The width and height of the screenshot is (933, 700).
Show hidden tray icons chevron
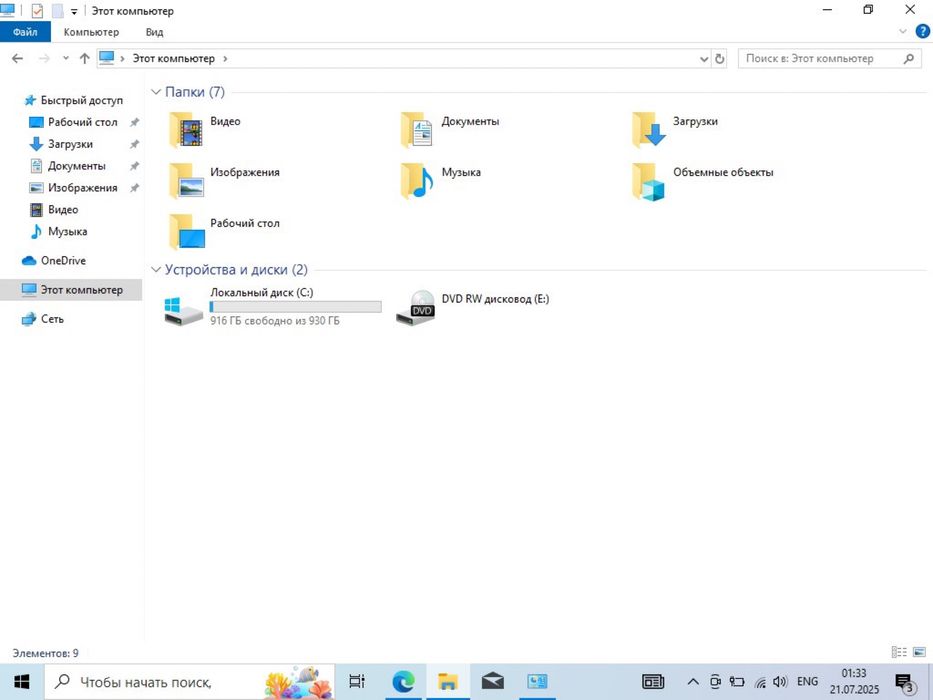(693, 682)
